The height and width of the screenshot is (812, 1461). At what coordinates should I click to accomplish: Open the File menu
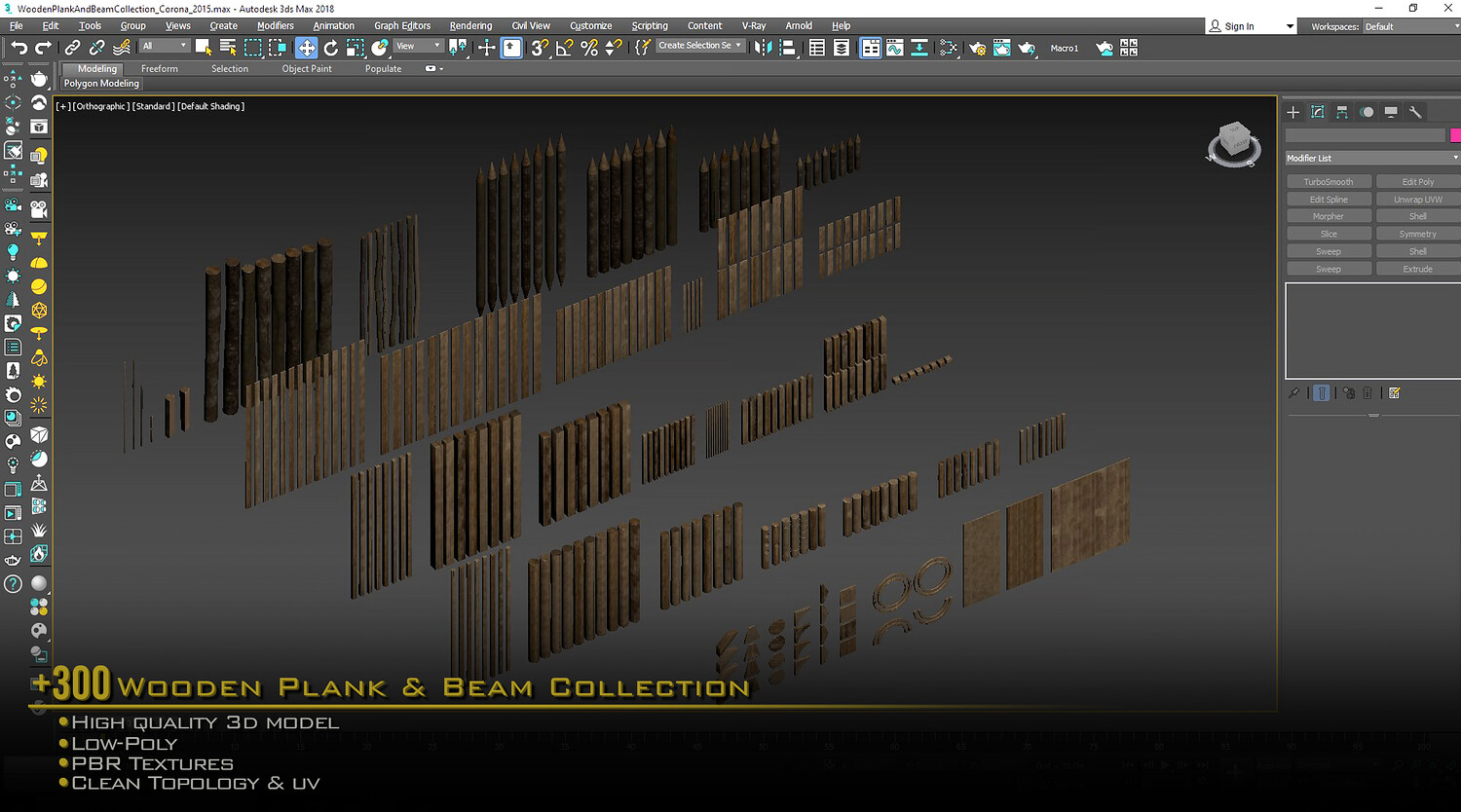pyautogui.click(x=17, y=26)
